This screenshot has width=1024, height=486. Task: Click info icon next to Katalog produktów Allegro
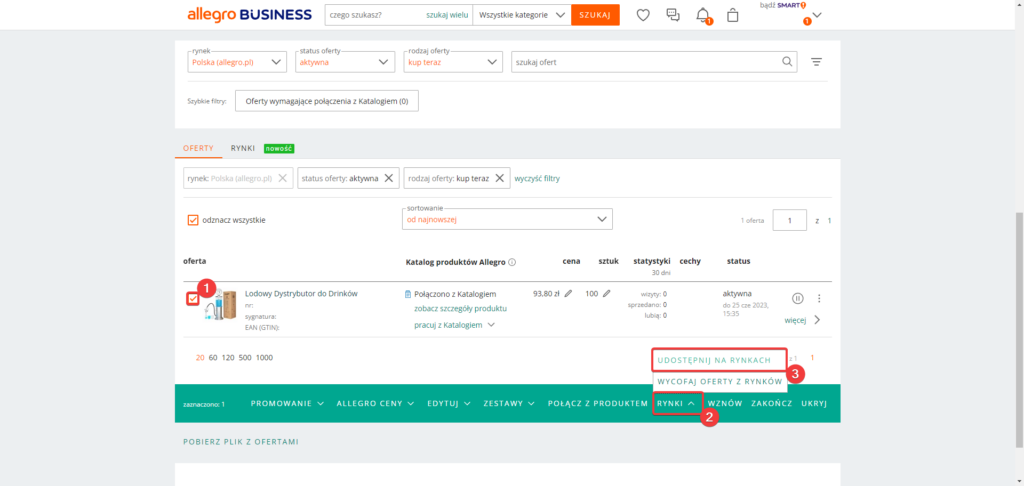click(x=512, y=262)
